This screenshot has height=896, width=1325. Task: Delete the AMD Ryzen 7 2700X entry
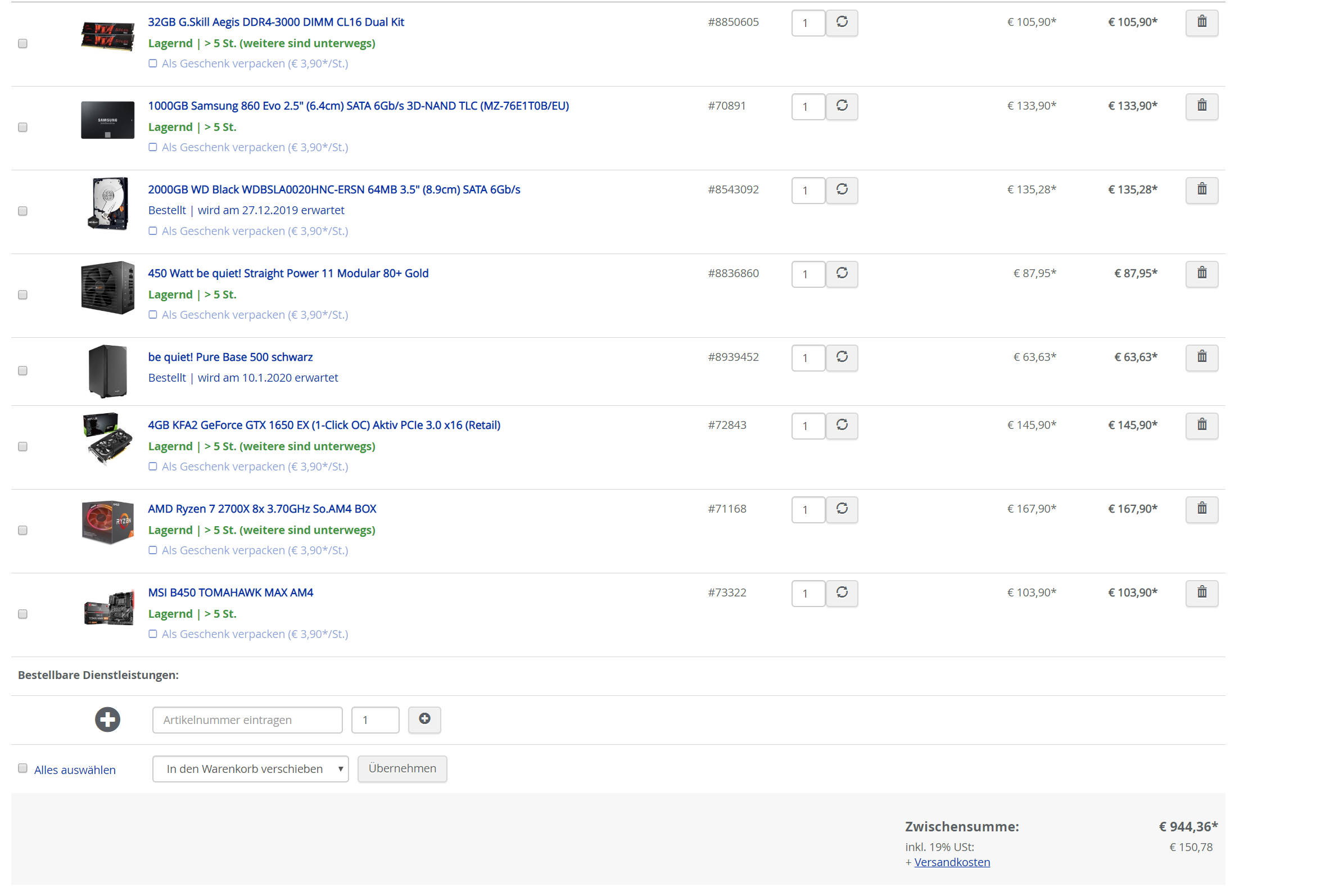pos(1201,510)
